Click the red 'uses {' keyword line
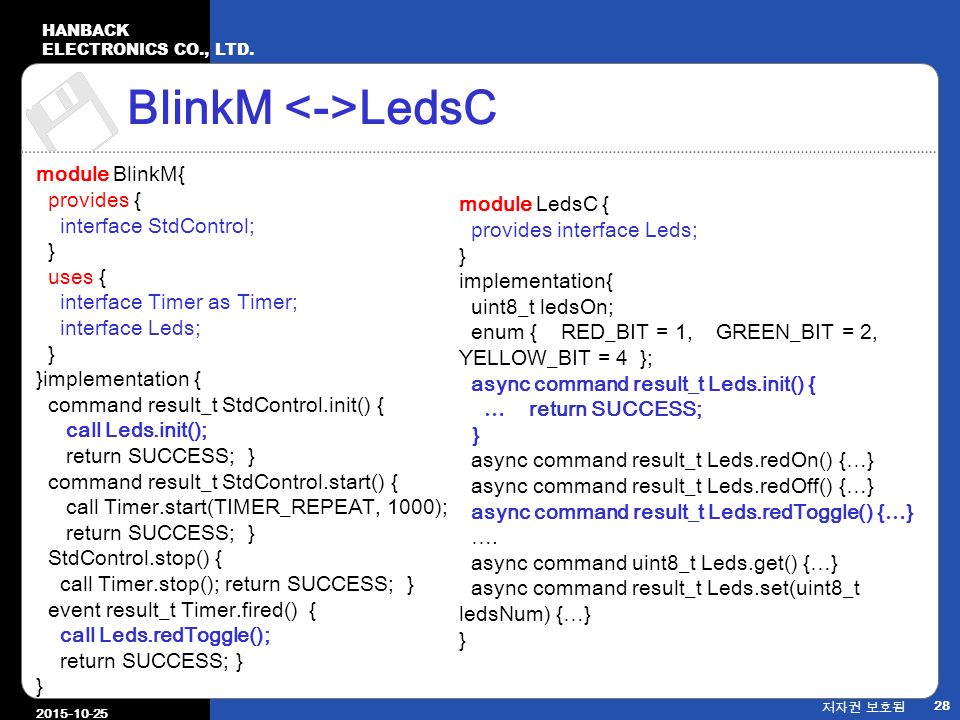960x720 pixels. (x=77, y=277)
